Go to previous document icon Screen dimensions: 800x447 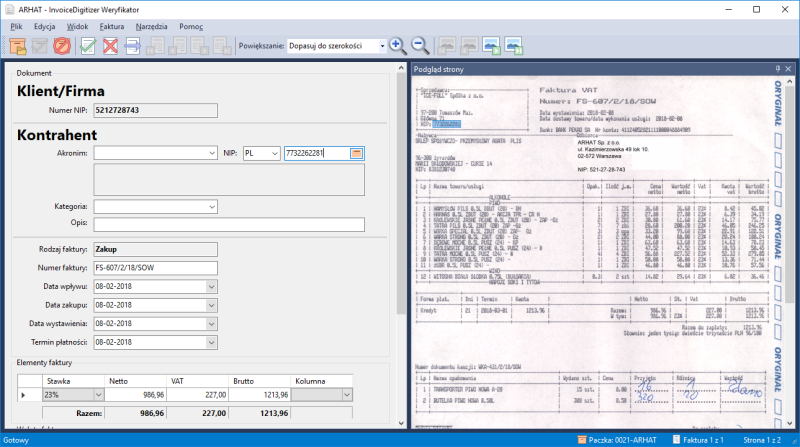pyautogui.click(x=177, y=46)
